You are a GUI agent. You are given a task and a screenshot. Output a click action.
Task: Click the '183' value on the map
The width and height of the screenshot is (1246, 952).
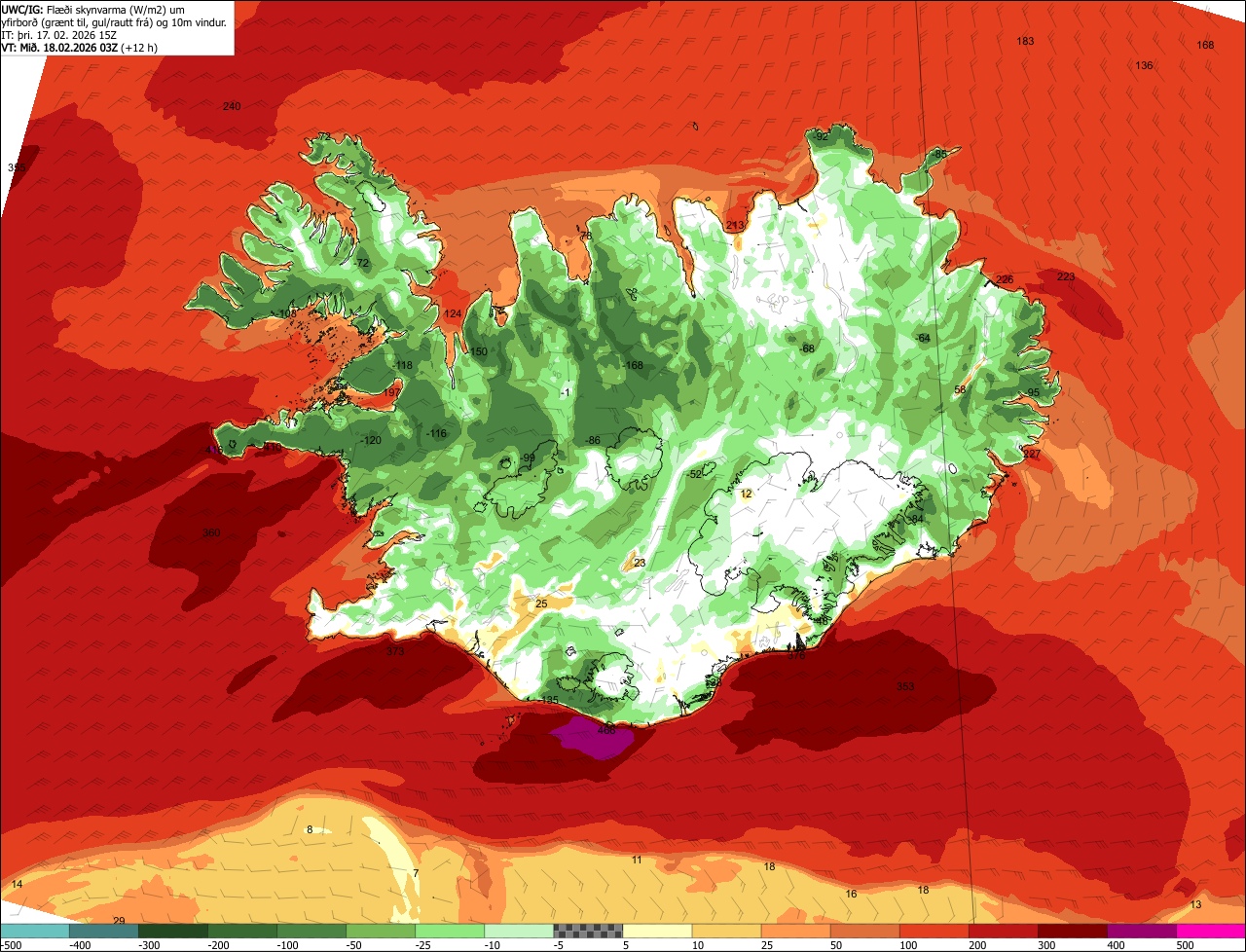[x=1025, y=41]
